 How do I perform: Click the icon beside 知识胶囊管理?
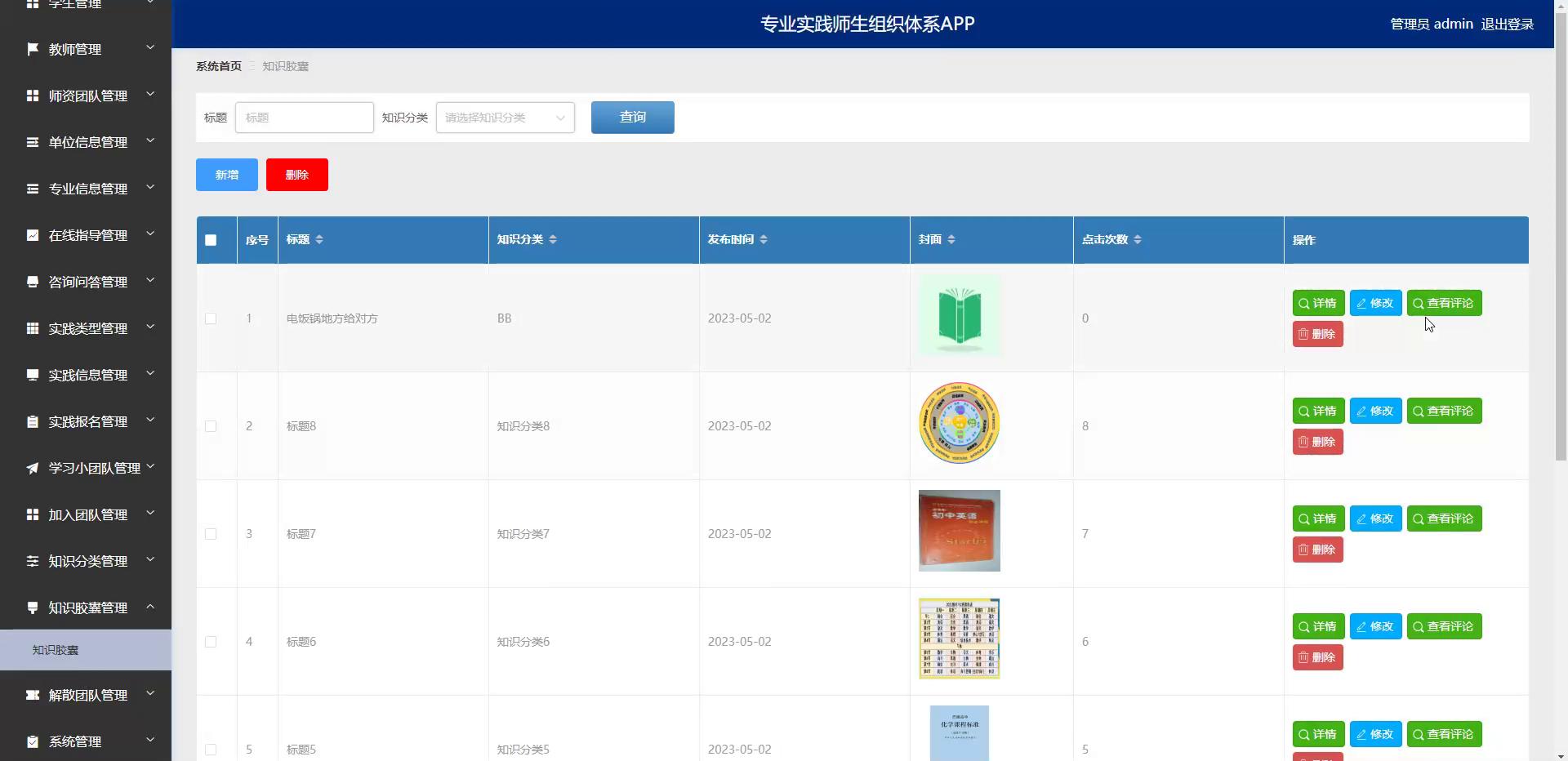pos(33,607)
